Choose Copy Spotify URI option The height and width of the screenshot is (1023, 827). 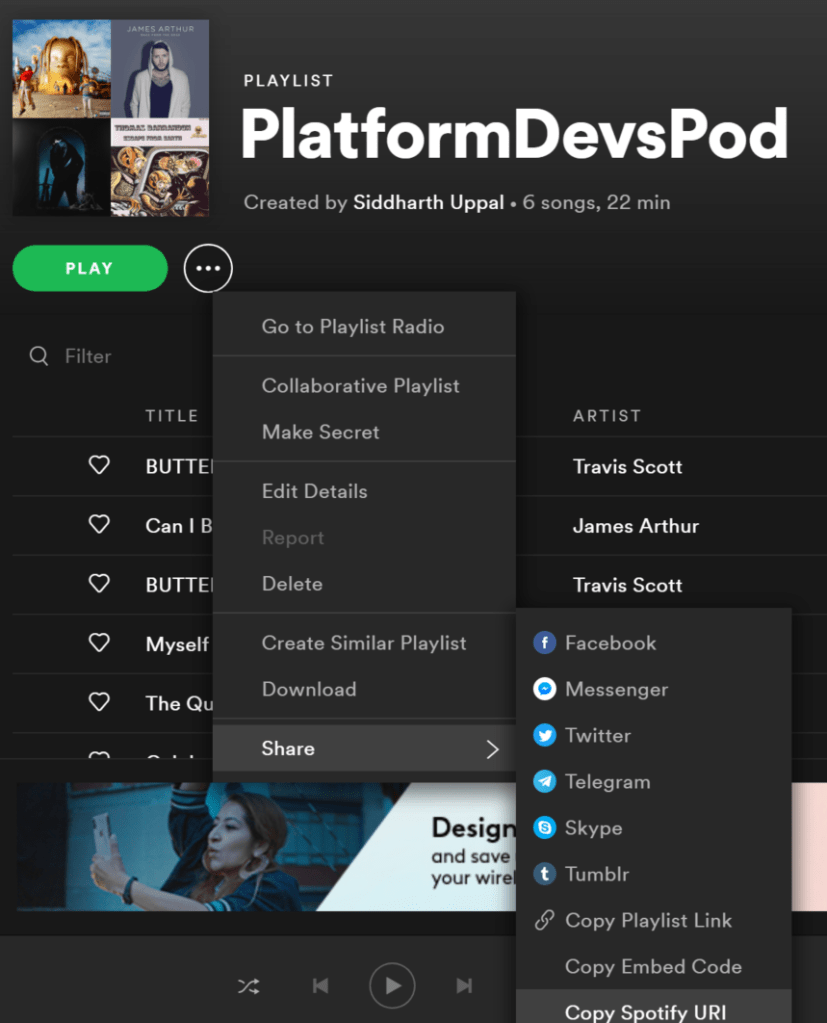tap(645, 1011)
